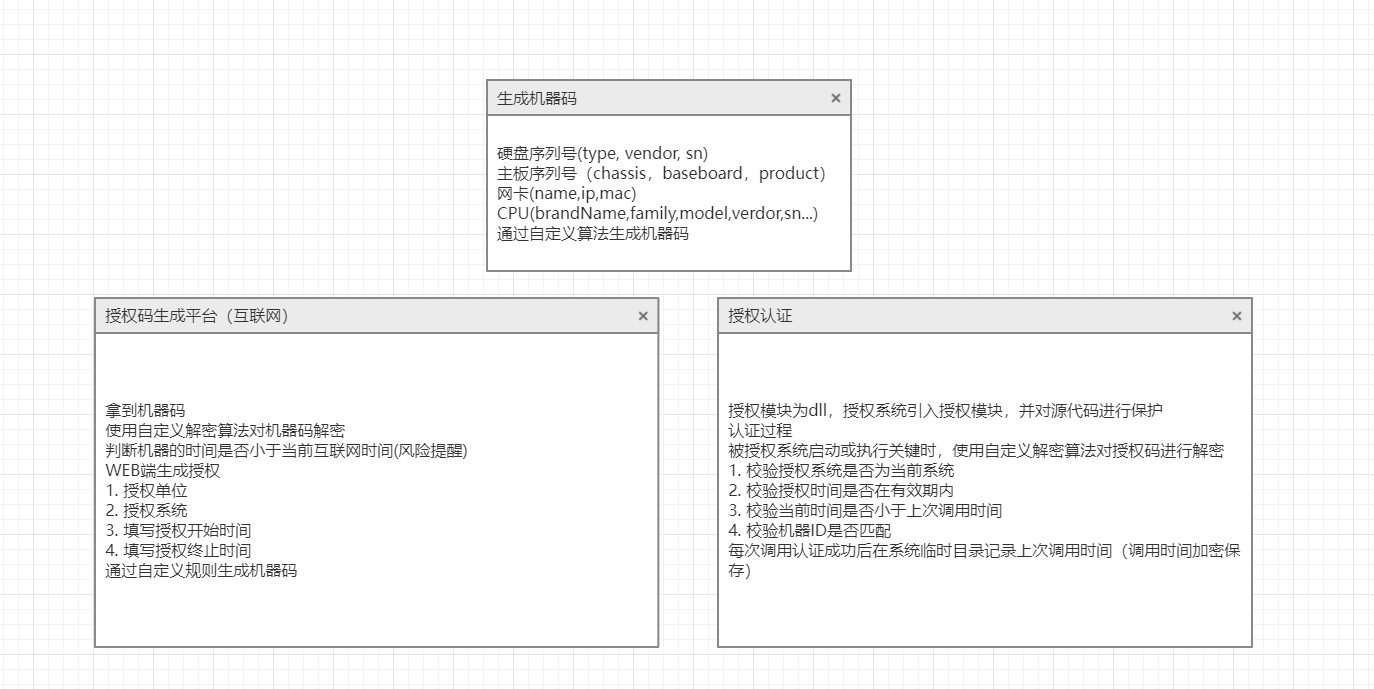The width and height of the screenshot is (1374, 689).
Task: Click the 拿到机器码 text line
Action: 145,410
